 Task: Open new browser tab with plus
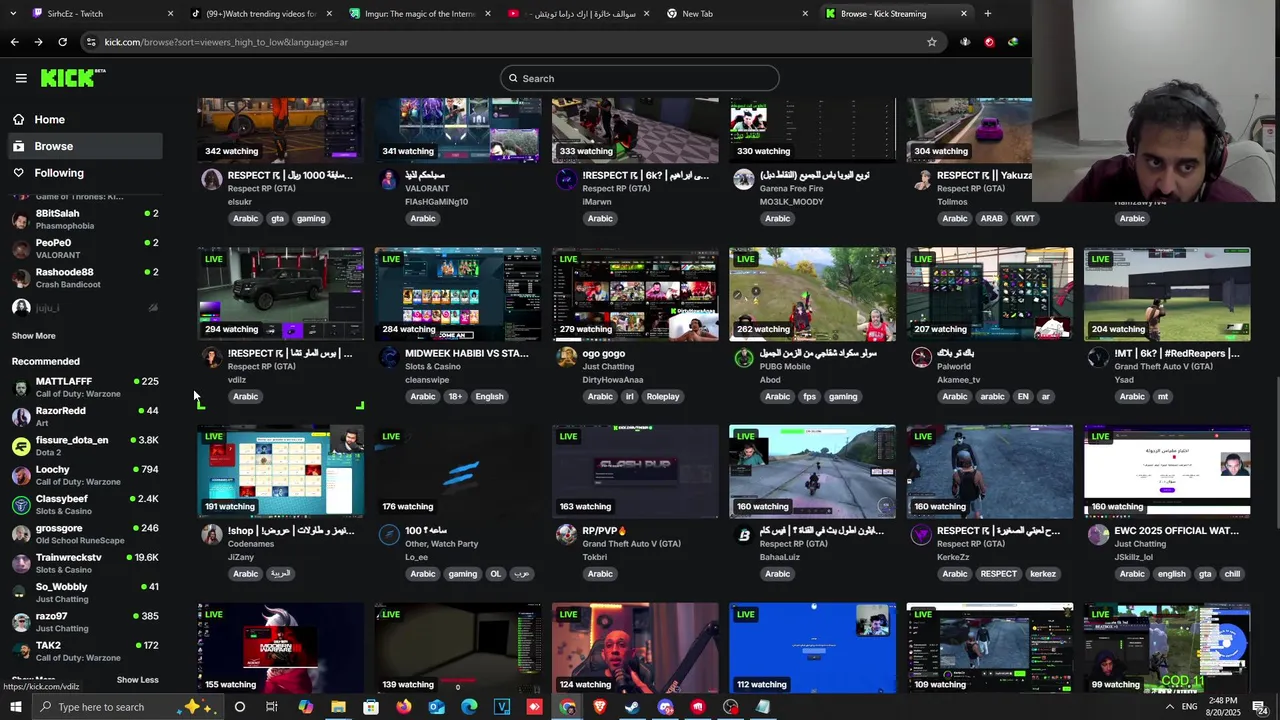click(x=987, y=13)
